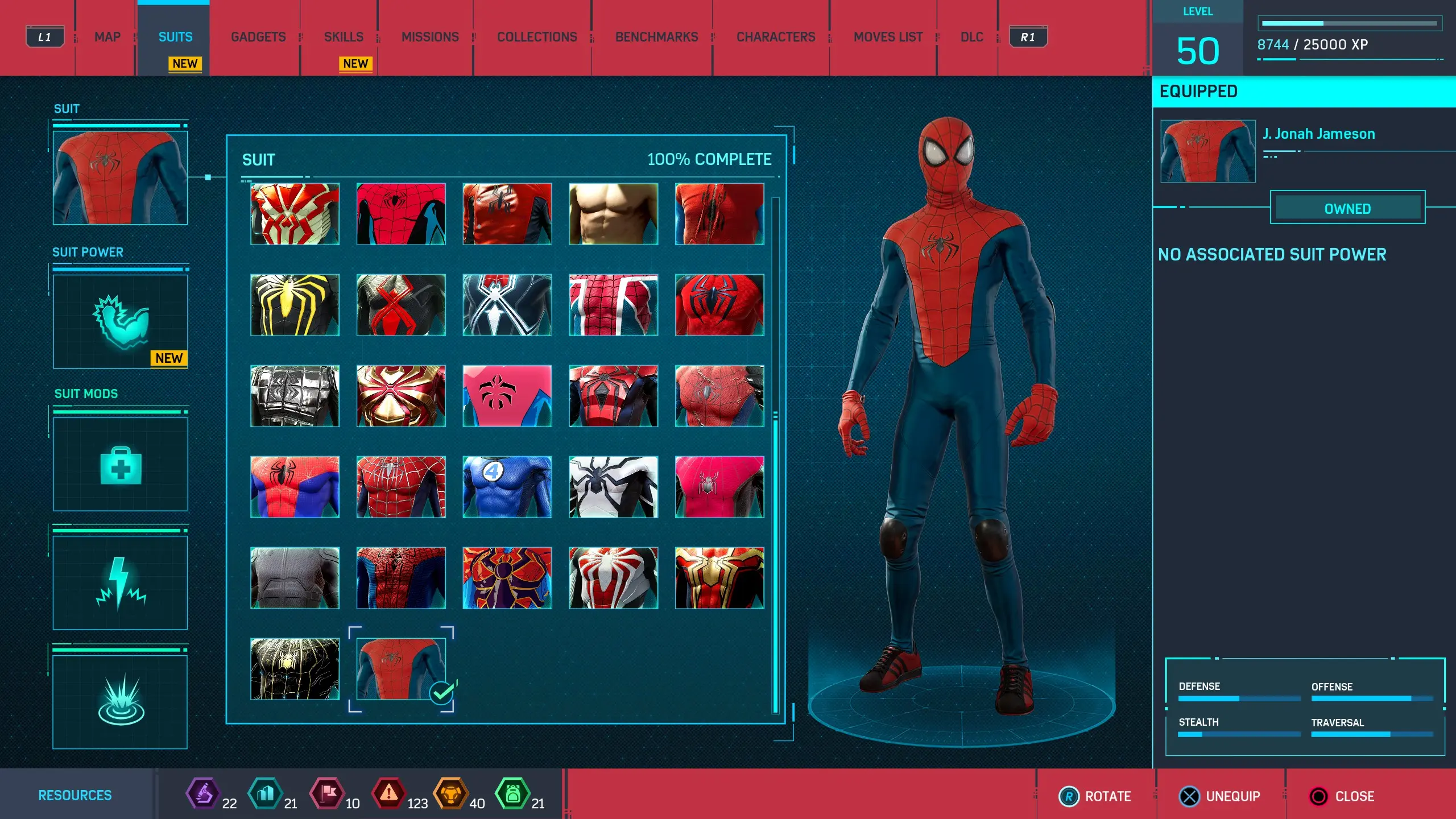
Task: Click the equipped suit preview under SUIT heading
Action: [120, 178]
